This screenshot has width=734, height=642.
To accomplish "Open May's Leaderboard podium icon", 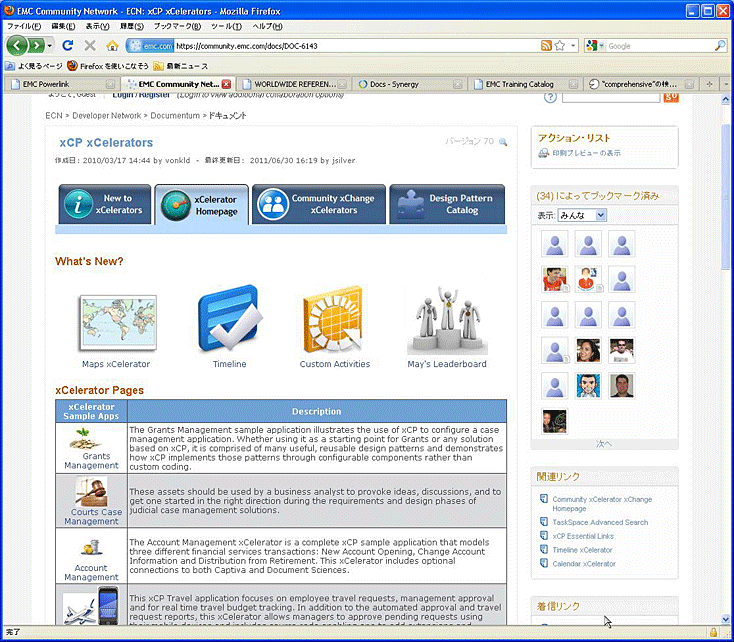I will point(446,321).
